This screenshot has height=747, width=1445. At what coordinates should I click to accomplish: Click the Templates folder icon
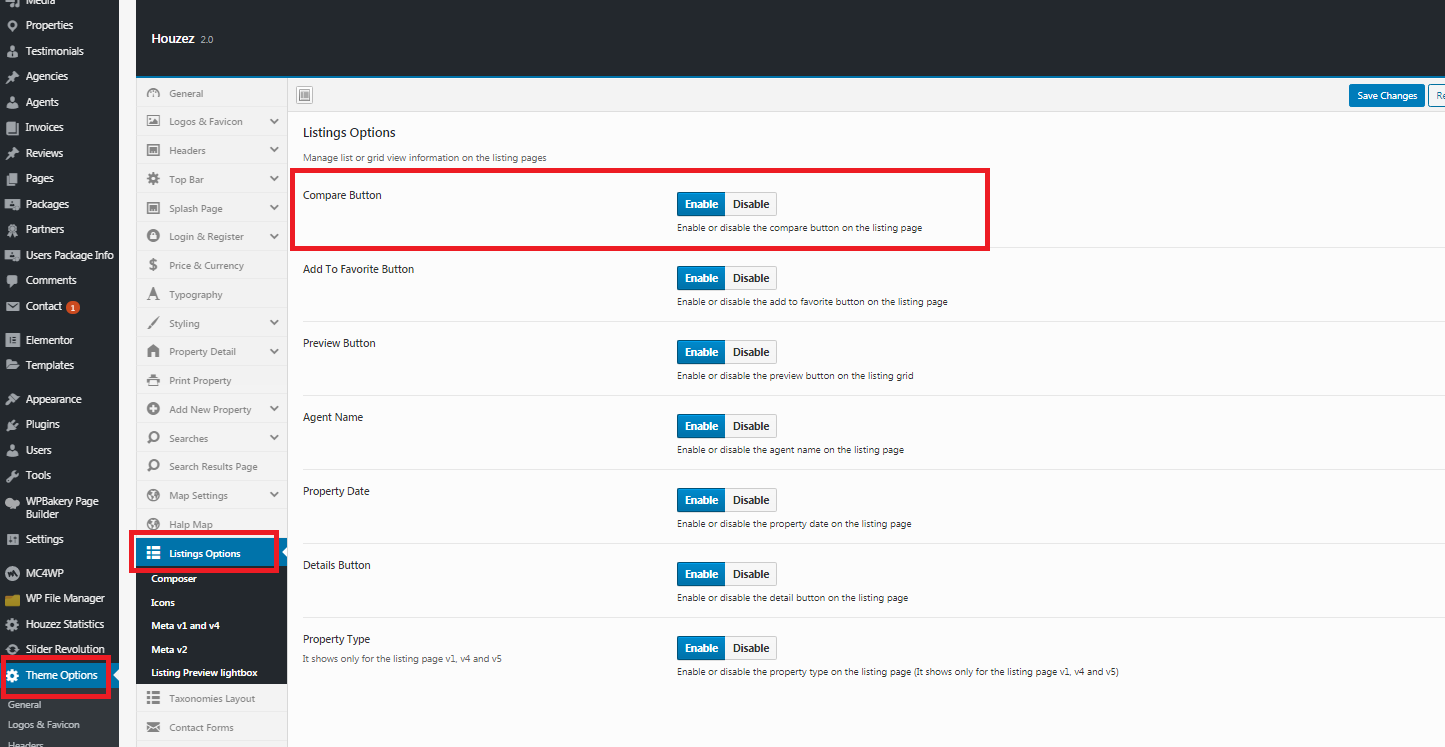[x=12, y=365]
